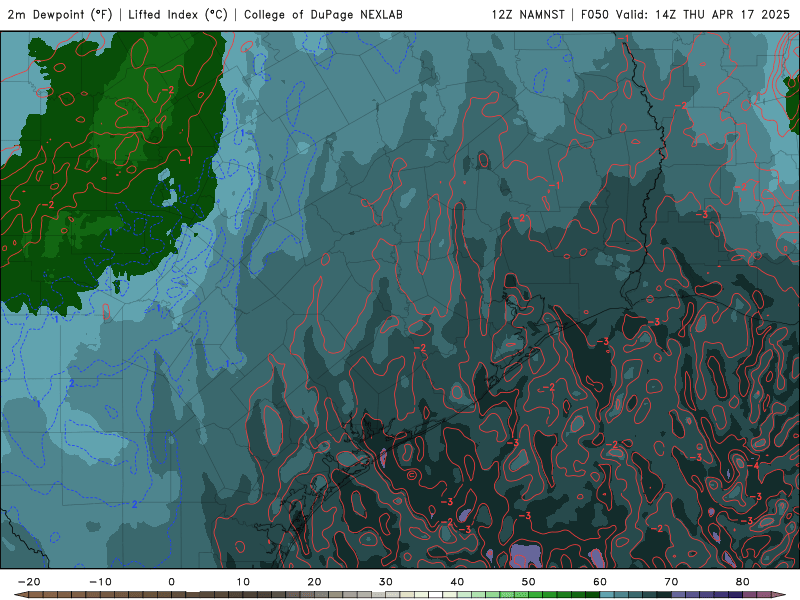Click the -10 color scale label

tap(100, 582)
